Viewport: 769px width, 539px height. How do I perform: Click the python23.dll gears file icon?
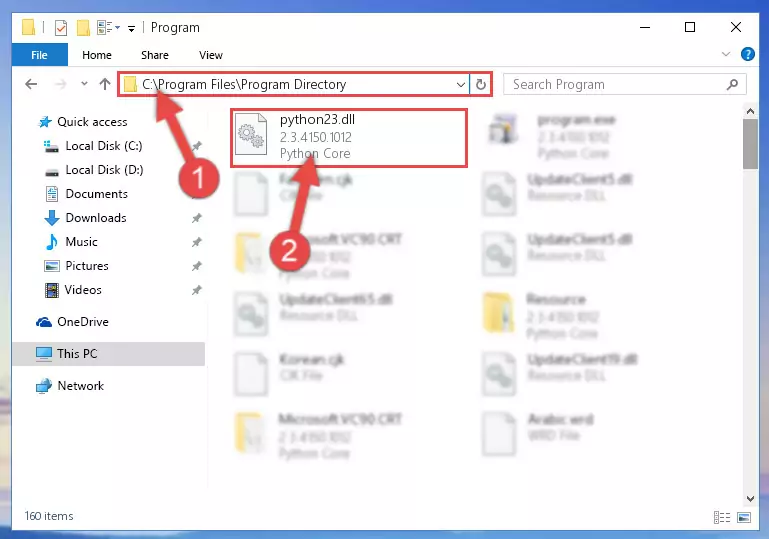[x=251, y=134]
